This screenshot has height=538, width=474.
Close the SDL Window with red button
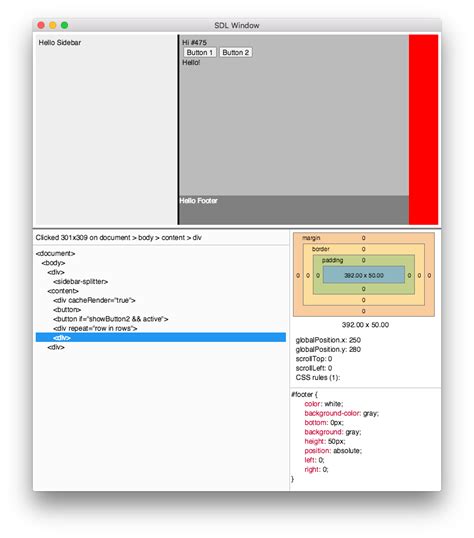41,25
